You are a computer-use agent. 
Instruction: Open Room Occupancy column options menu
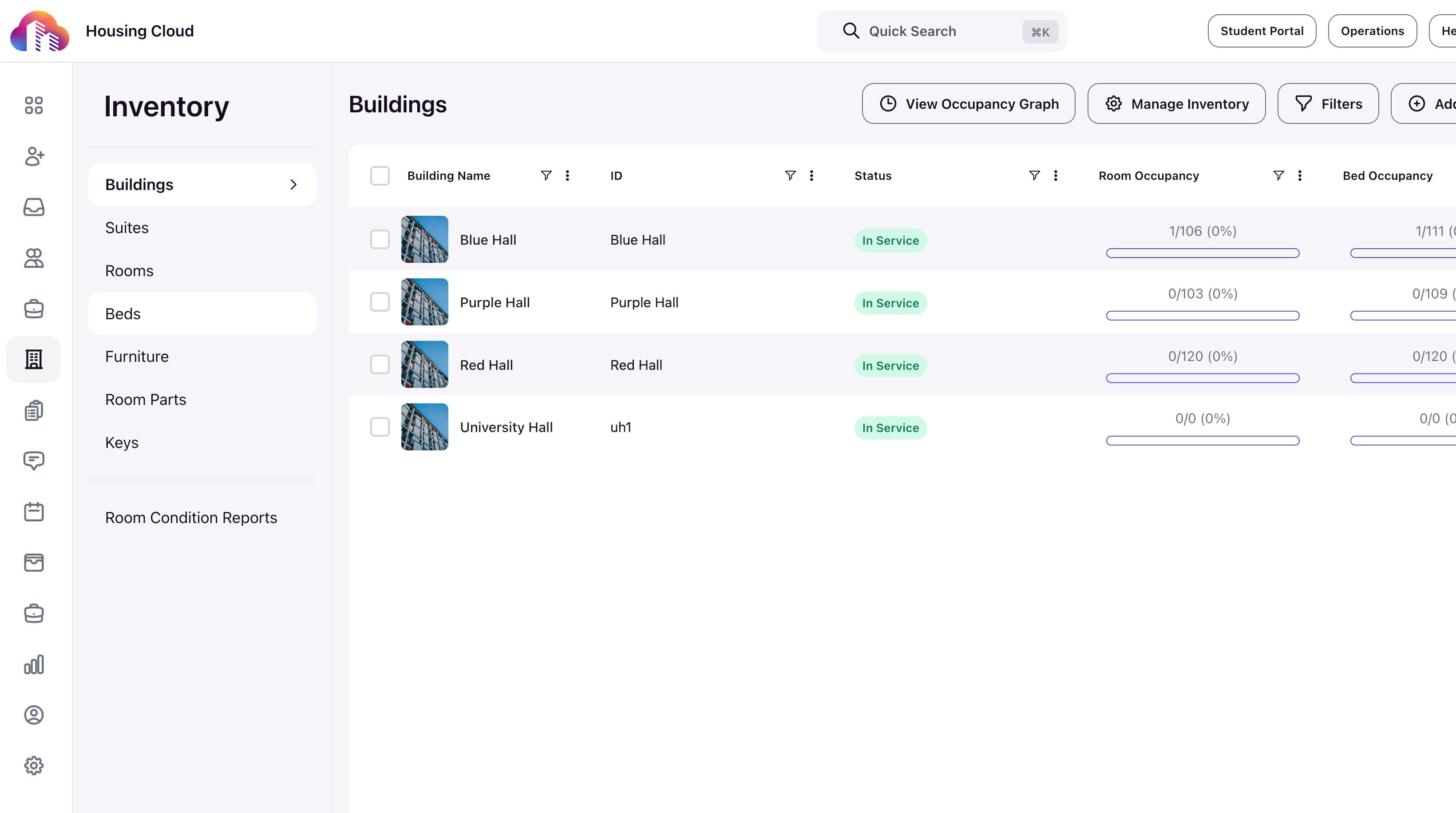[x=1299, y=175]
